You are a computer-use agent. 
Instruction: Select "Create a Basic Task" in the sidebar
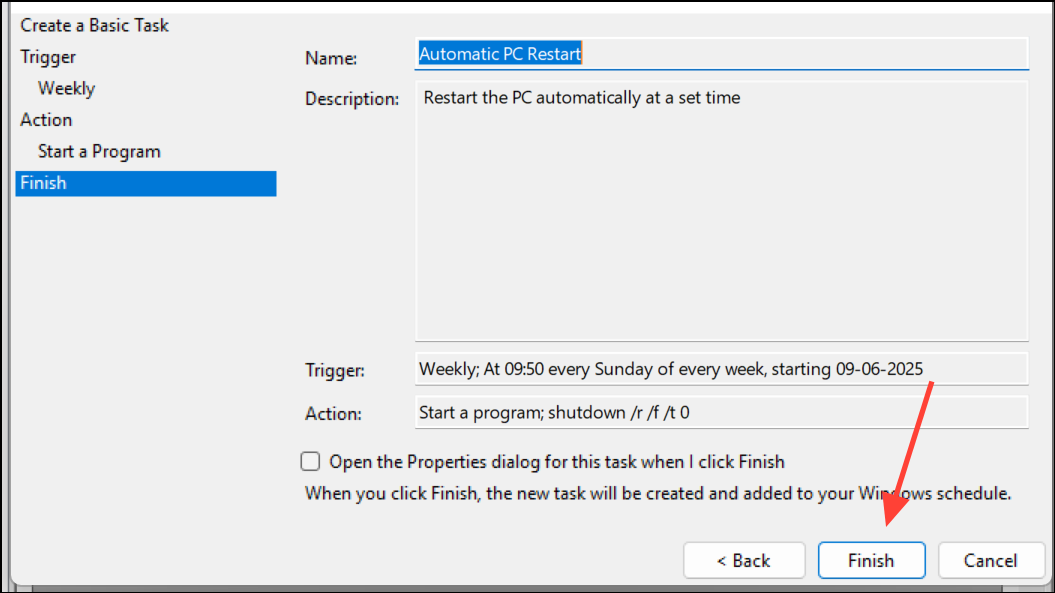tap(94, 25)
